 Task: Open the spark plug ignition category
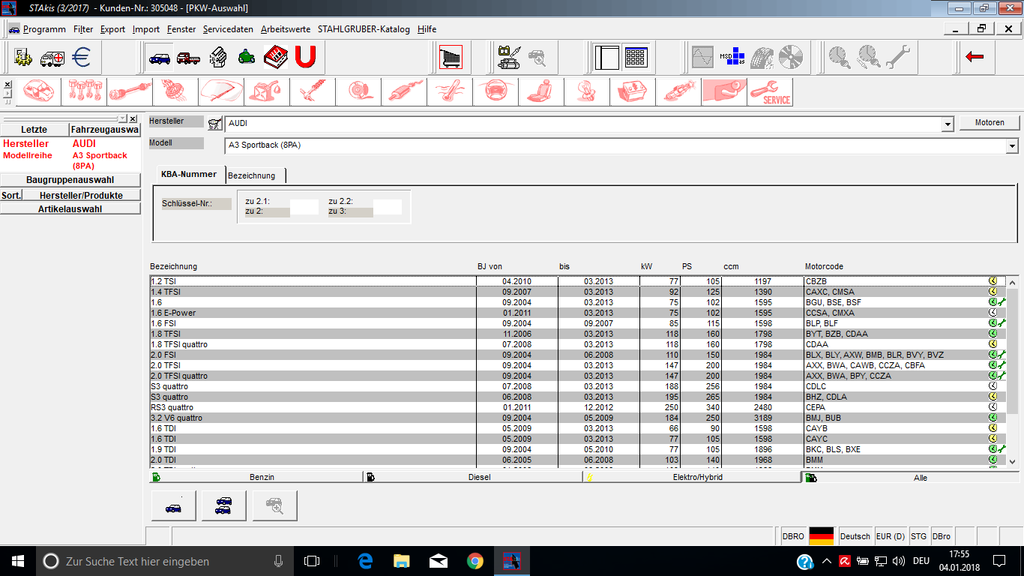click(679, 91)
